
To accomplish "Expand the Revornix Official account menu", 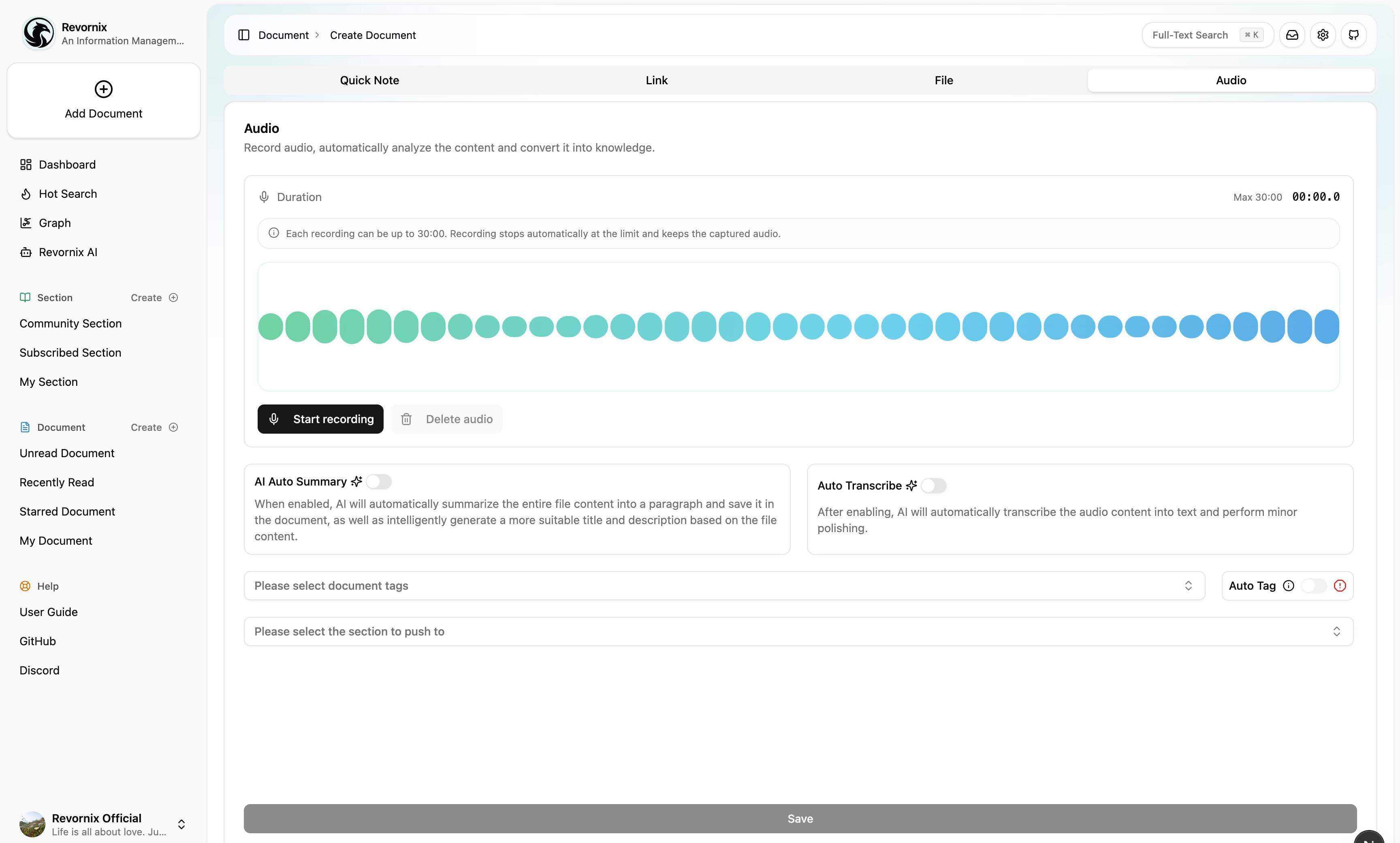I will 181,824.
